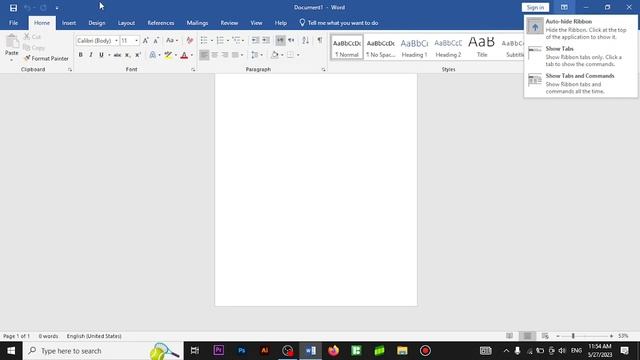Justify paragraph text

click(236, 55)
